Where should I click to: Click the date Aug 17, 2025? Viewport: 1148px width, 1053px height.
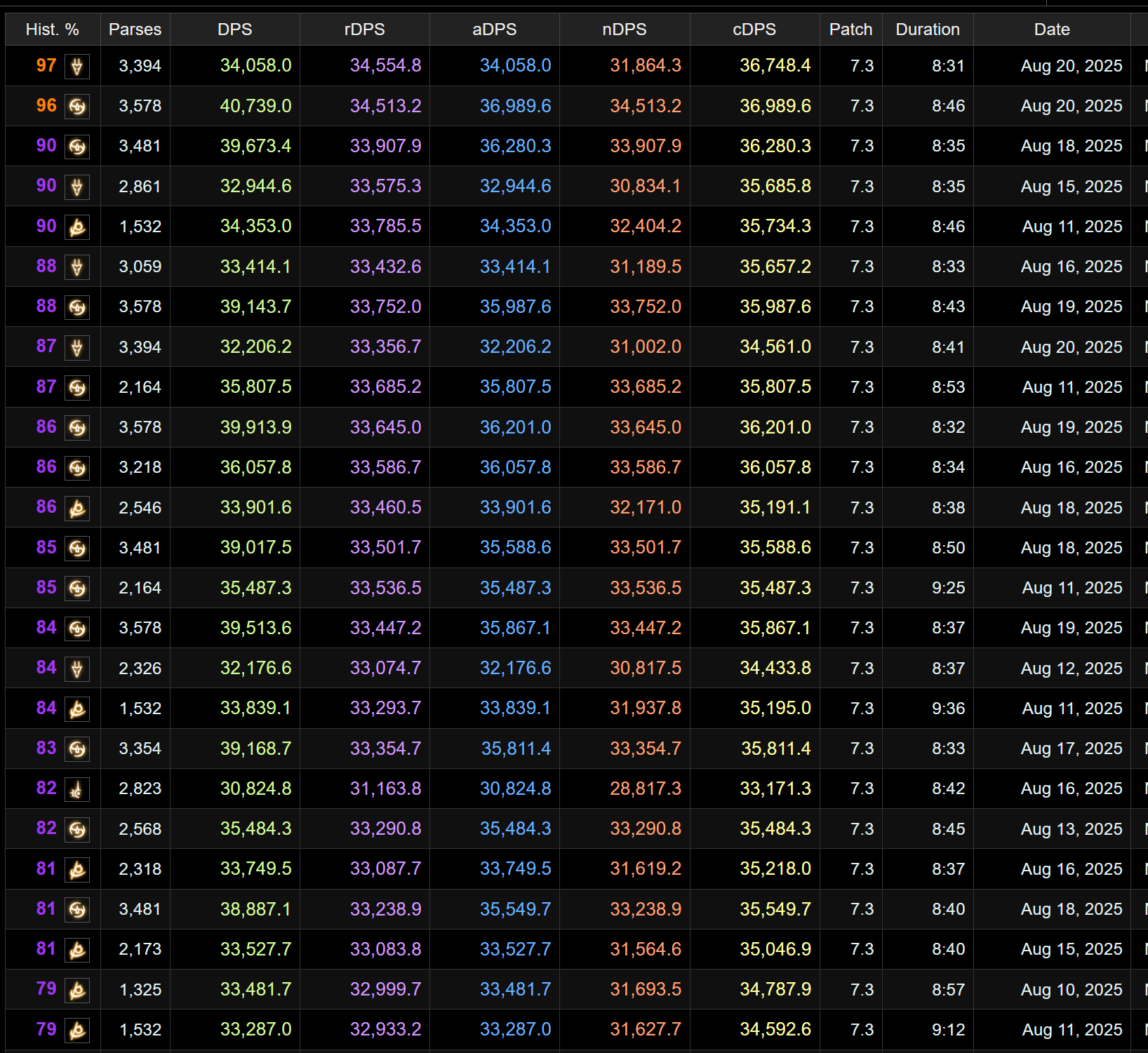point(1072,749)
